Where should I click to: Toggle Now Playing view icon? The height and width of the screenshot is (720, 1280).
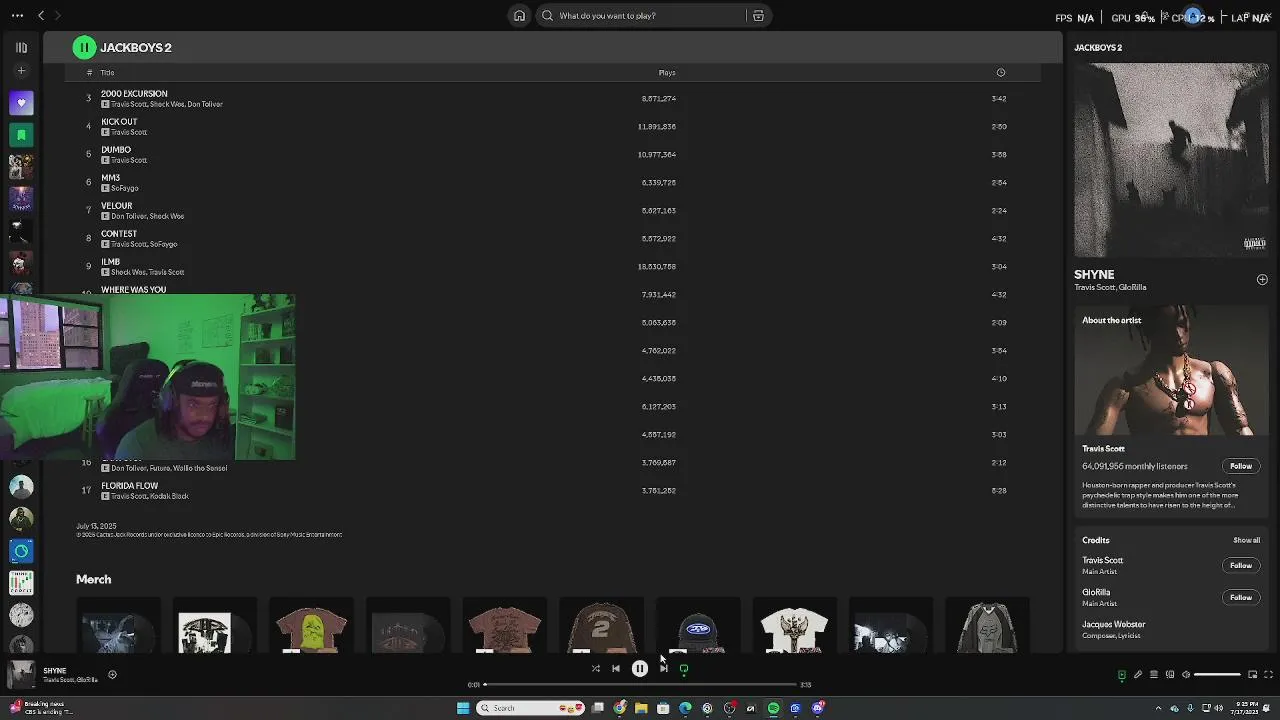click(x=1121, y=675)
